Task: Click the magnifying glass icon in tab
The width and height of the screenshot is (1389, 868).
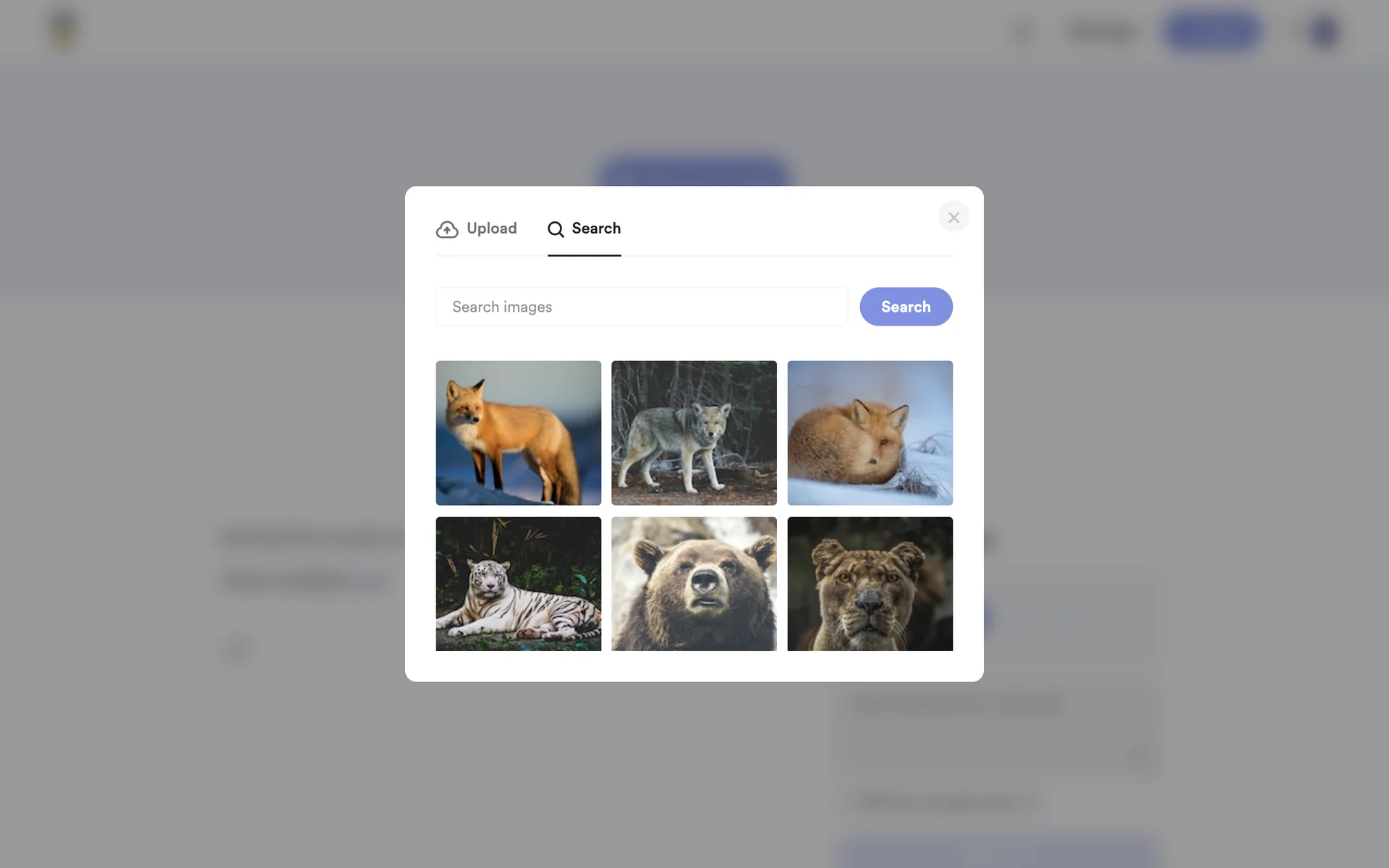Action: pos(556,229)
